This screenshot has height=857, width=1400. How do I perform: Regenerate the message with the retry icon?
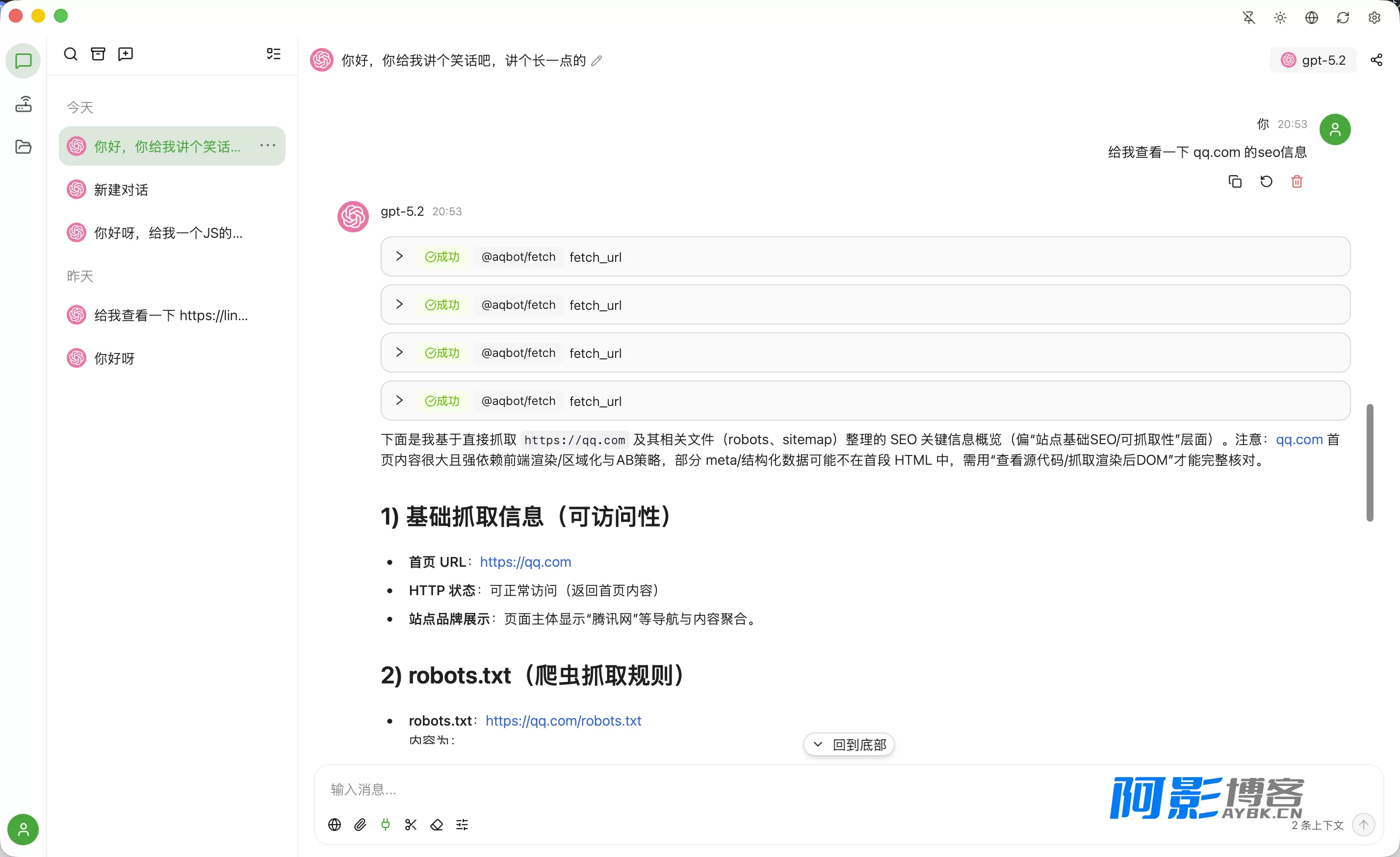[1266, 182]
